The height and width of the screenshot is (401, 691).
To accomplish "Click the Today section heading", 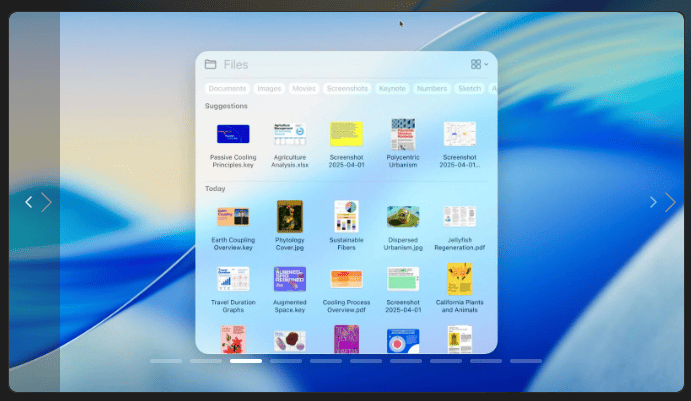I will (215, 189).
